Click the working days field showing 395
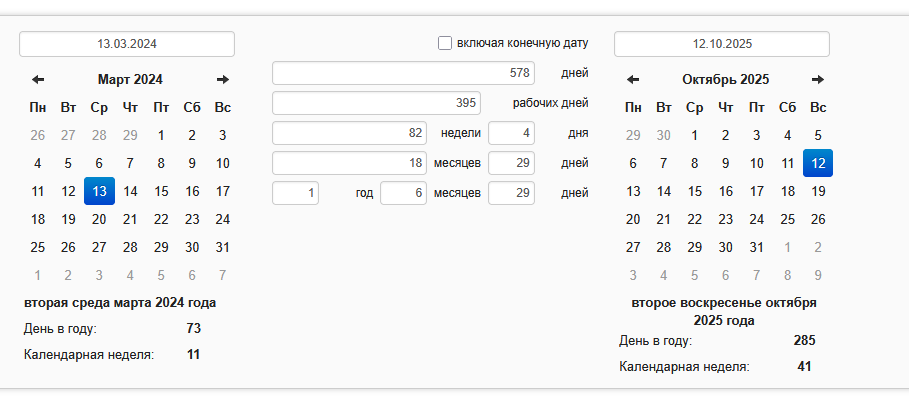Screen dimensions: 909x416 point(376,103)
